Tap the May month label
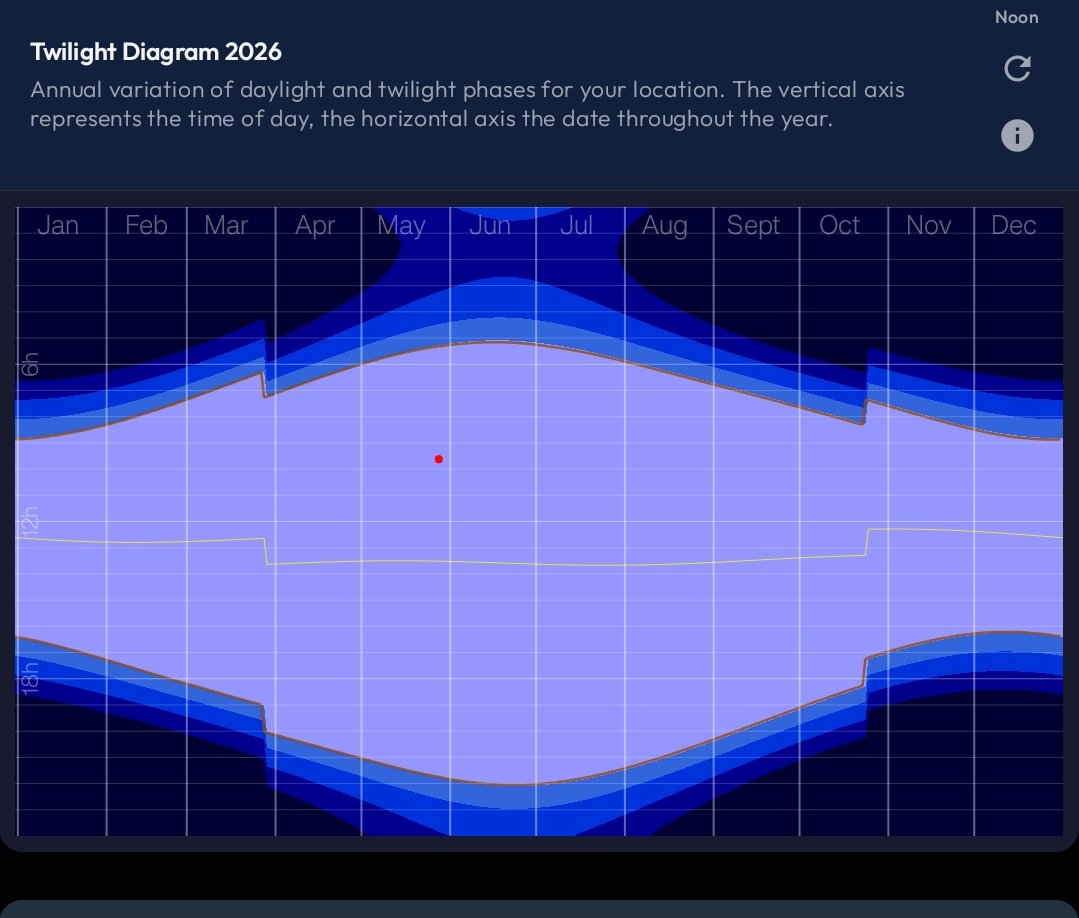 (x=401, y=225)
